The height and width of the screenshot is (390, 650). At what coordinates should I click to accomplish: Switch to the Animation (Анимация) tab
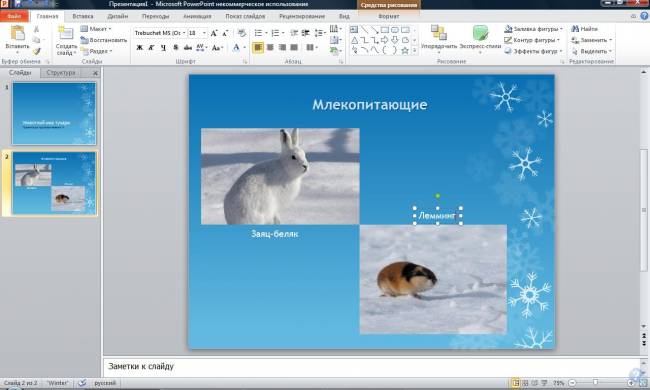pos(197,16)
